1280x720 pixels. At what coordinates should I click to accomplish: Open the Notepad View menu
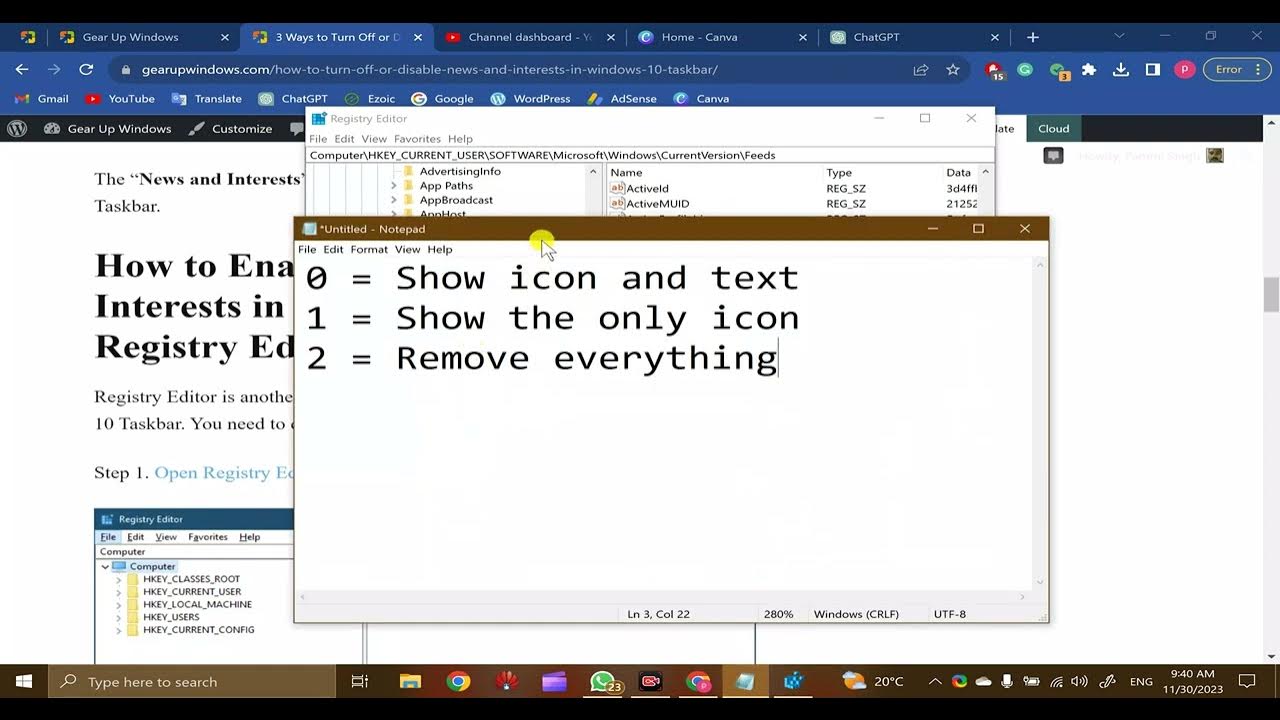(407, 249)
